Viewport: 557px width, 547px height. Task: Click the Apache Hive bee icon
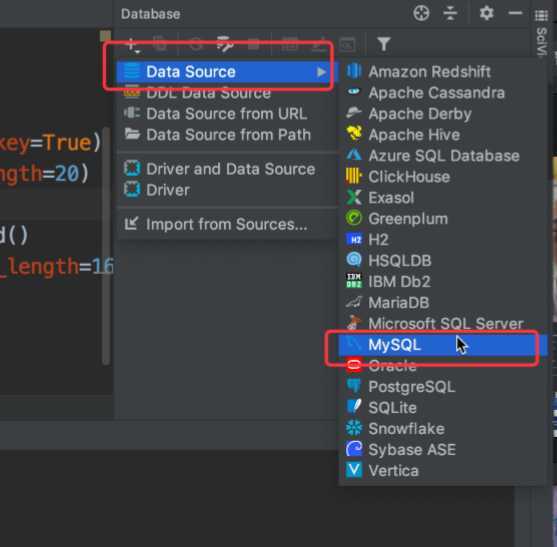tap(354, 134)
